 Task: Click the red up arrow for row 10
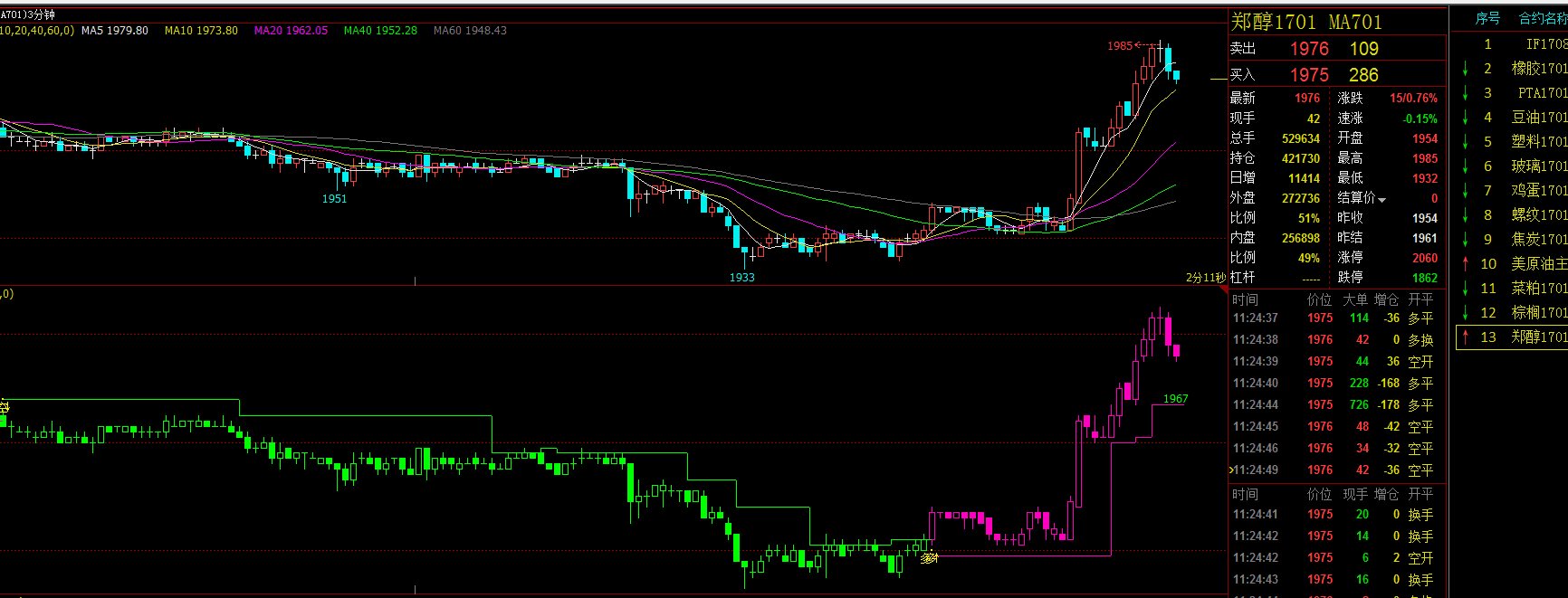(1465, 263)
